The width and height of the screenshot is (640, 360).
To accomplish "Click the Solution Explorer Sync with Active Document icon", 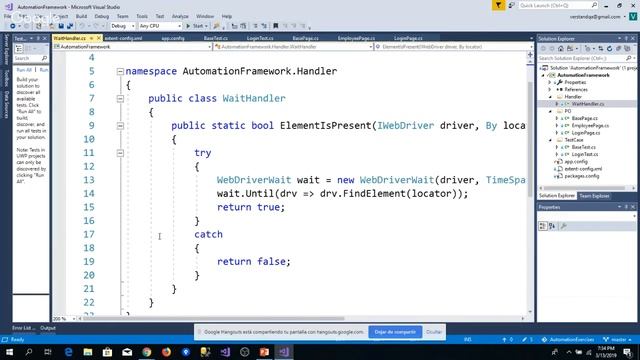I will pos(601,49).
